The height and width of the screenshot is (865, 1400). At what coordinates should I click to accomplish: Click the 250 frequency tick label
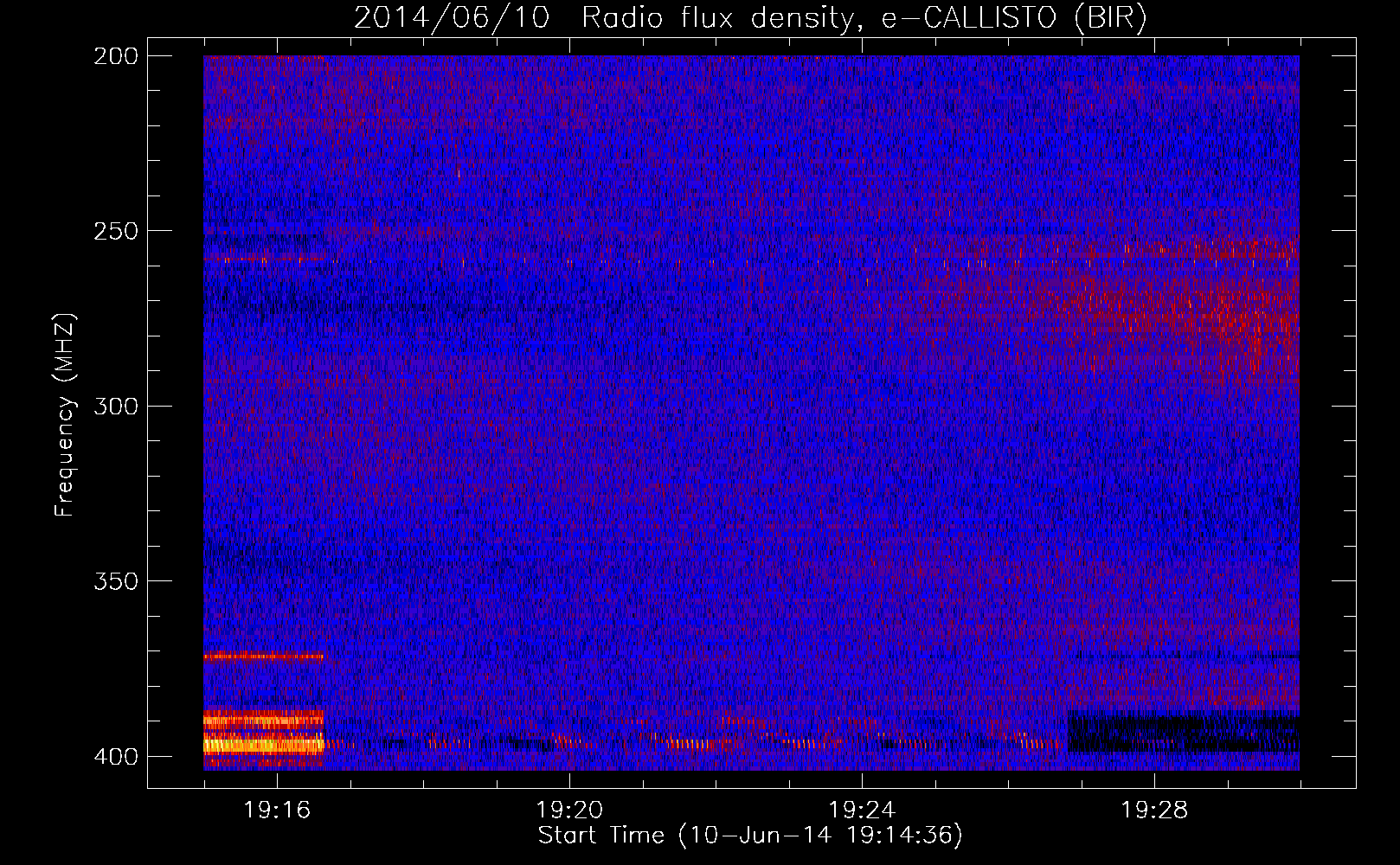pos(116,231)
